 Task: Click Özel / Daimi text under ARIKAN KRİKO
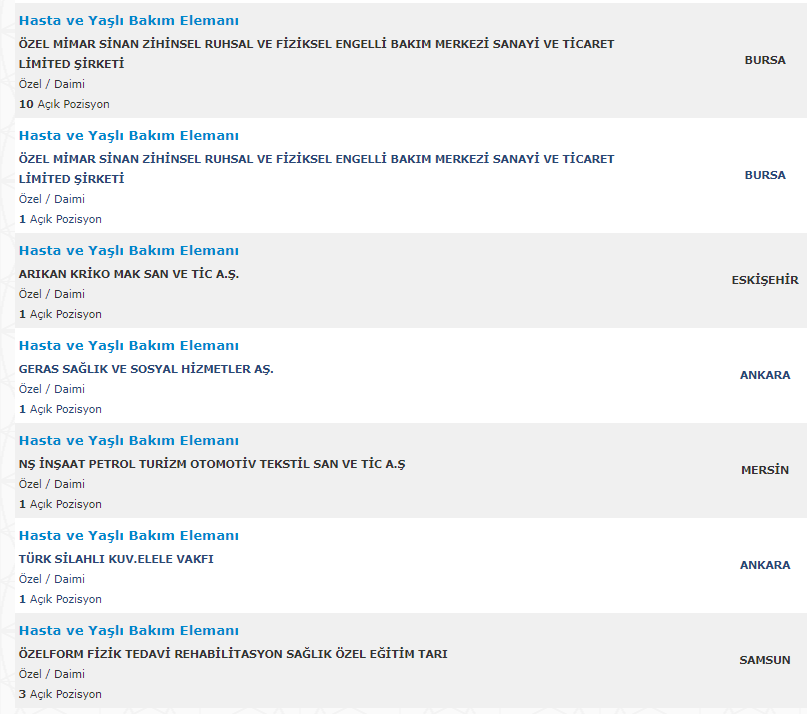52,294
